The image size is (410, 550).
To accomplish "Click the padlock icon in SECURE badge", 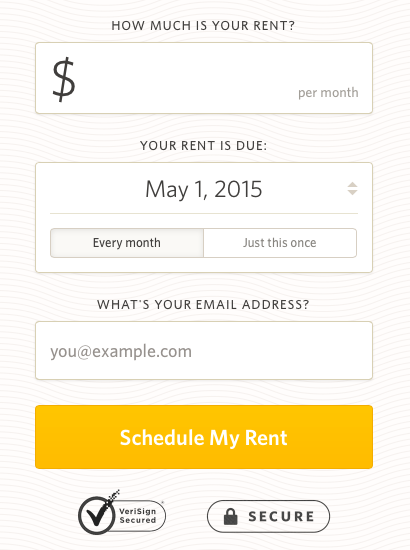I will click(x=231, y=516).
